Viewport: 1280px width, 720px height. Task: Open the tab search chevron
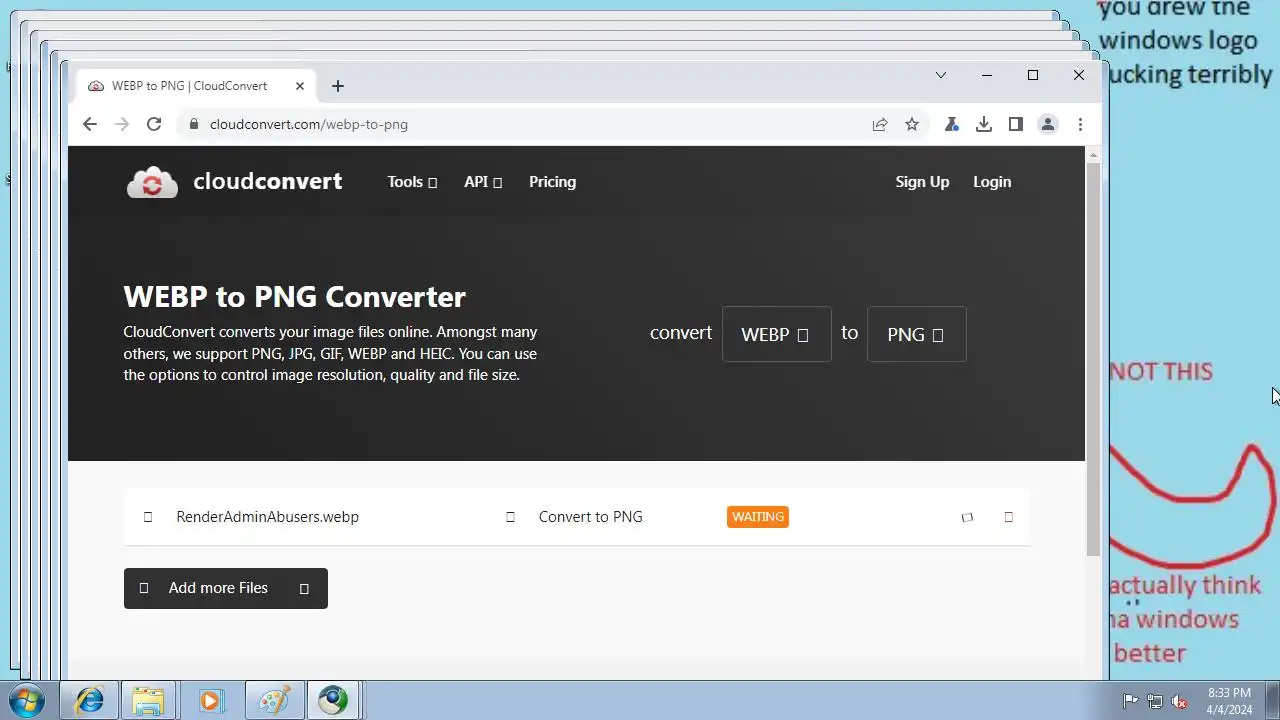(x=941, y=75)
